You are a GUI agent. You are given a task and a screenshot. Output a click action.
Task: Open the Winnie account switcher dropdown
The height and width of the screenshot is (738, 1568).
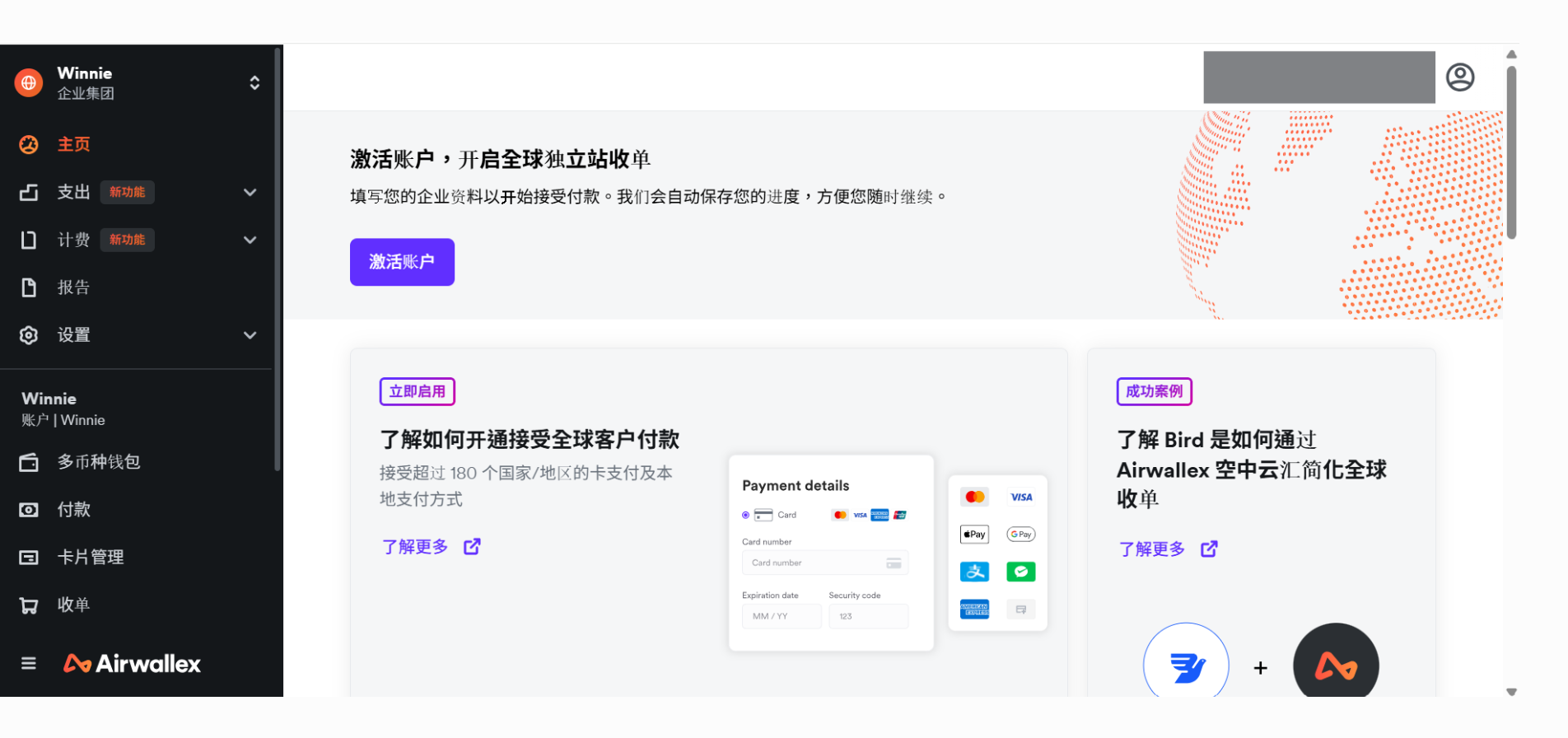coord(254,83)
